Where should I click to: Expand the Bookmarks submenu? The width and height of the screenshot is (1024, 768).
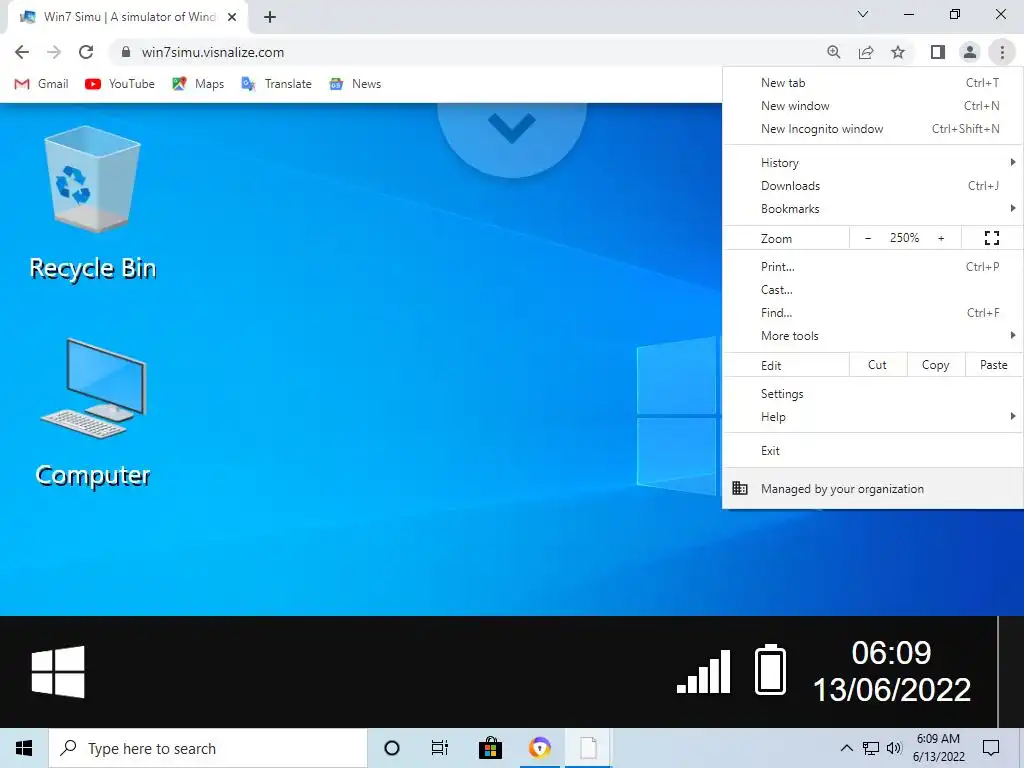pos(872,209)
